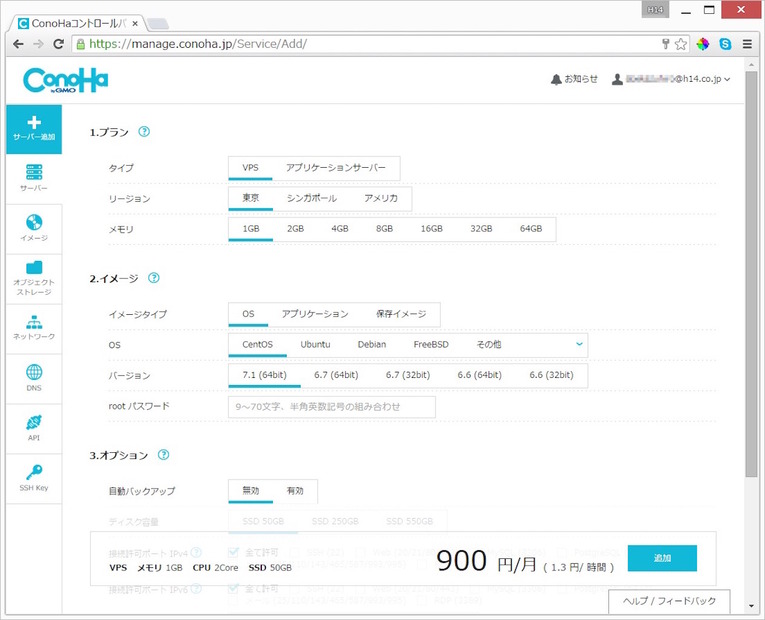The image size is (765, 620).
Task: Select 16GB memory option
Action: 432,229
